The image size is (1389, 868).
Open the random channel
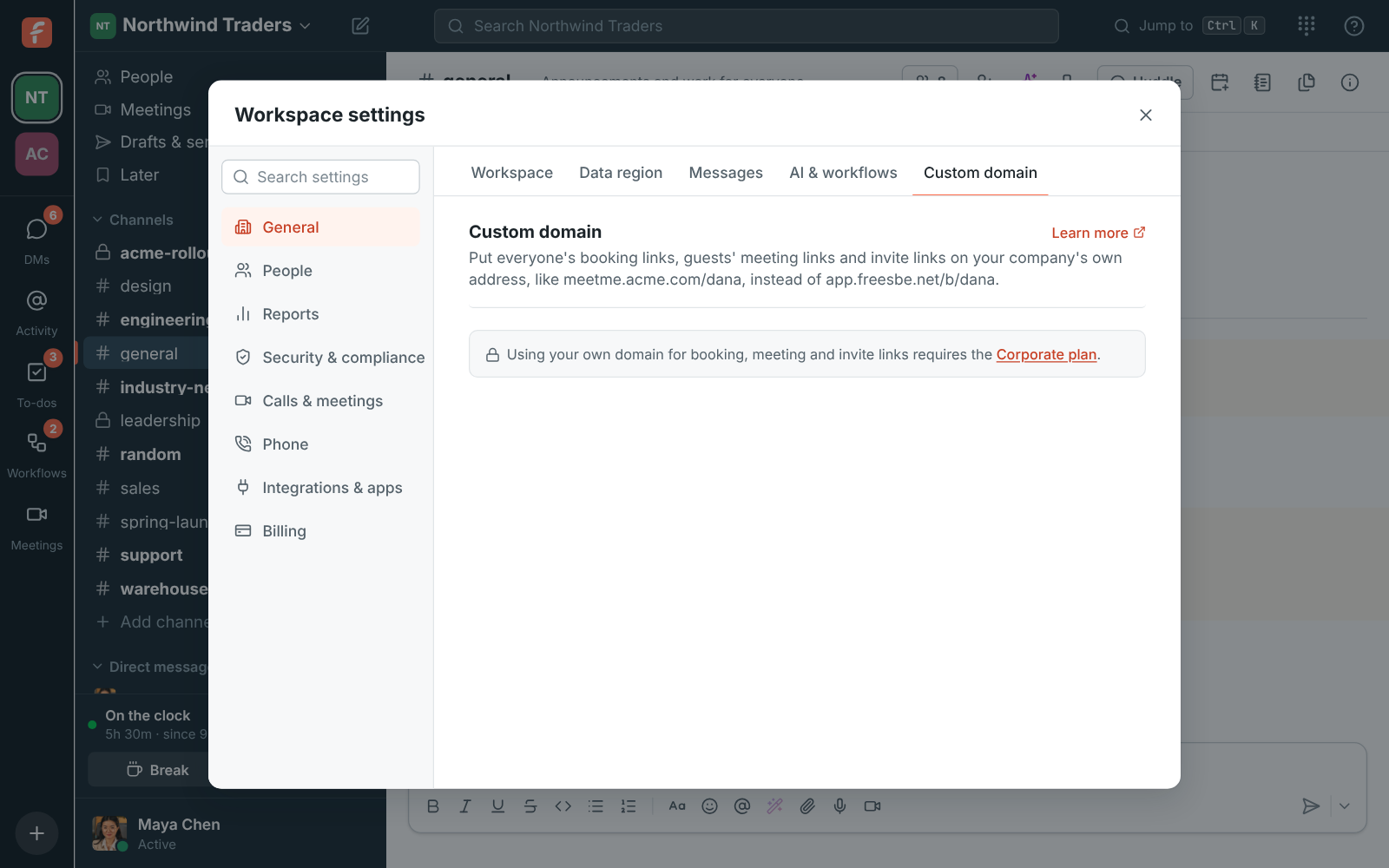(146, 454)
